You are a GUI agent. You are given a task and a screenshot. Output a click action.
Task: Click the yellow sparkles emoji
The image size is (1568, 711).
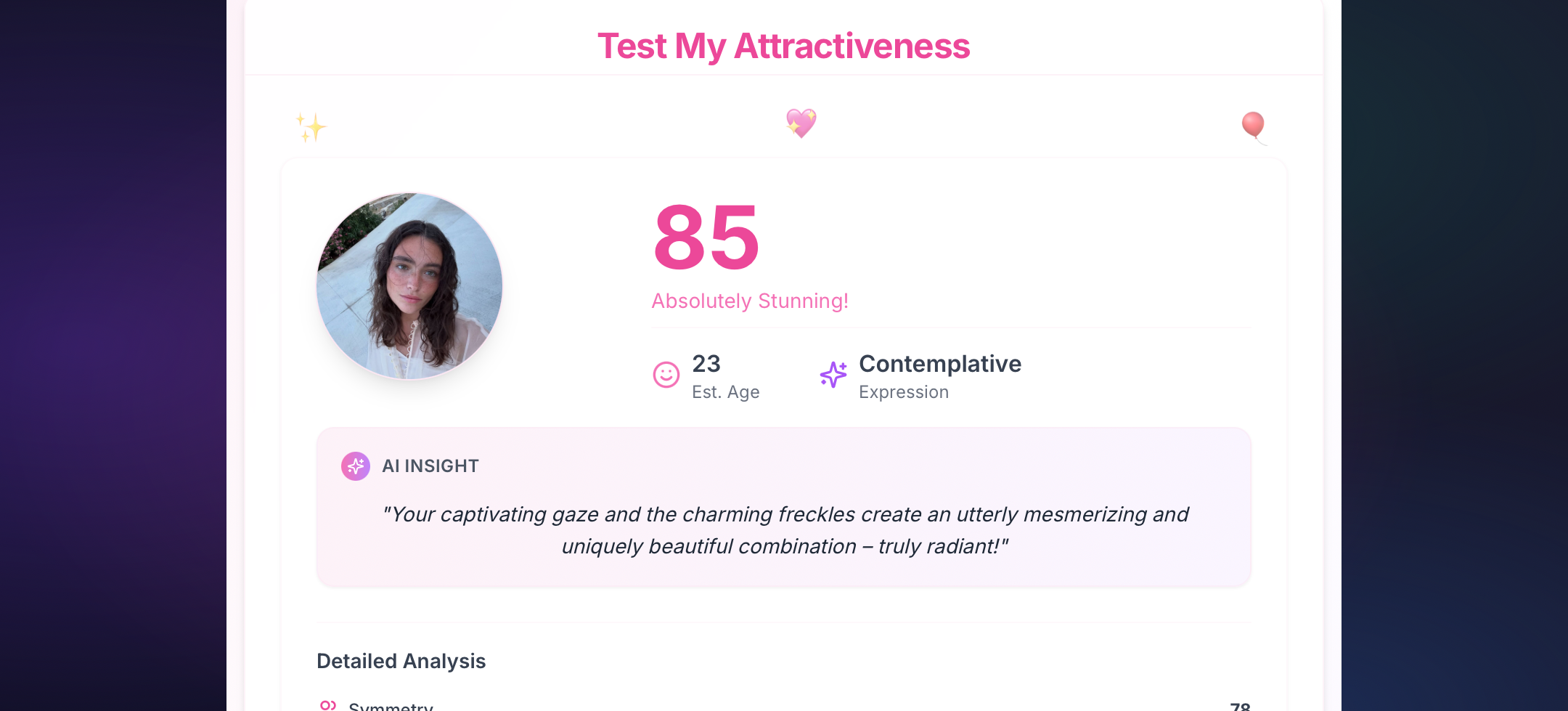pyautogui.click(x=311, y=127)
